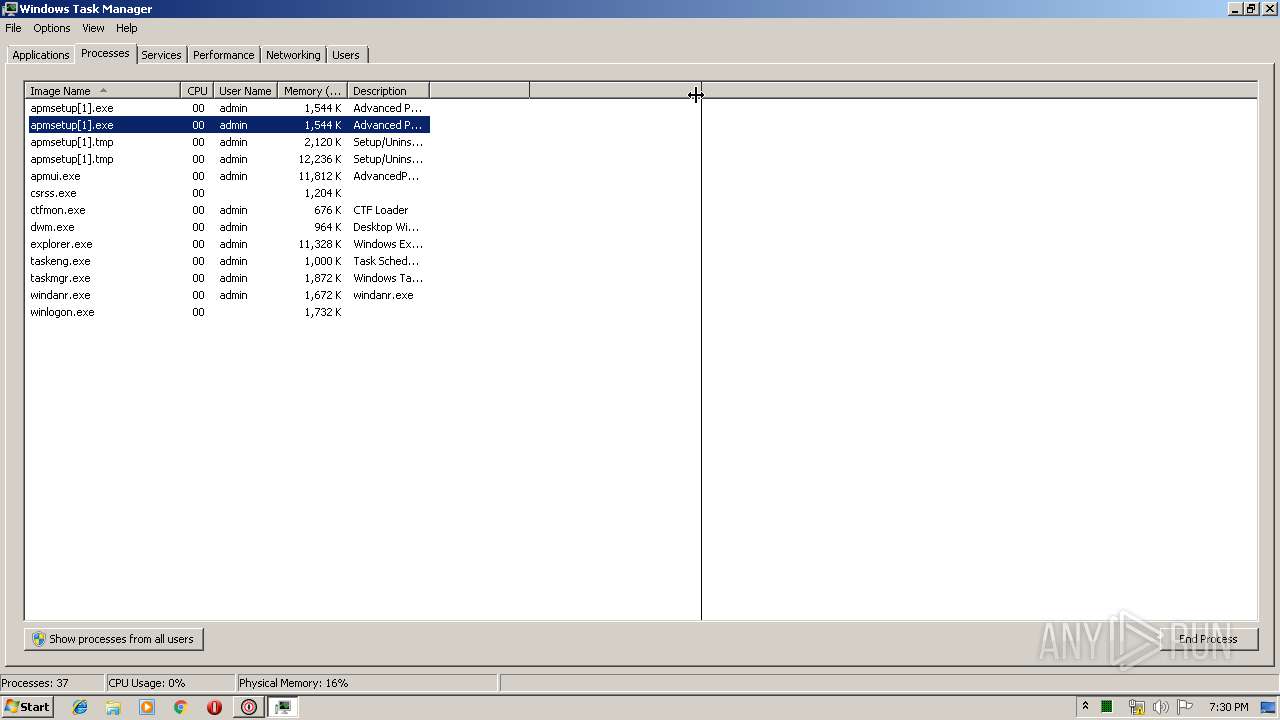This screenshot has height=720, width=1280.
Task: Click the Desktop Wi... description of dwm.exe
Action: 388,227
